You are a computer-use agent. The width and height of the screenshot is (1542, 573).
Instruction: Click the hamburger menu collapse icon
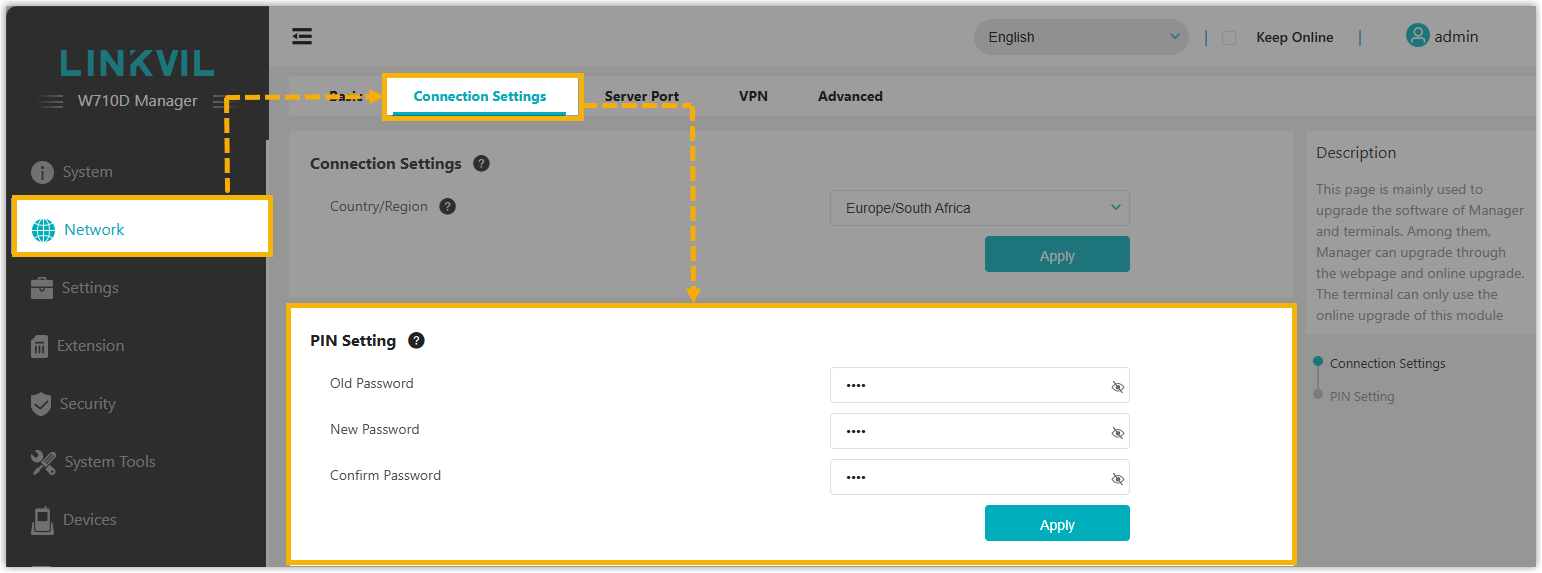302,37
